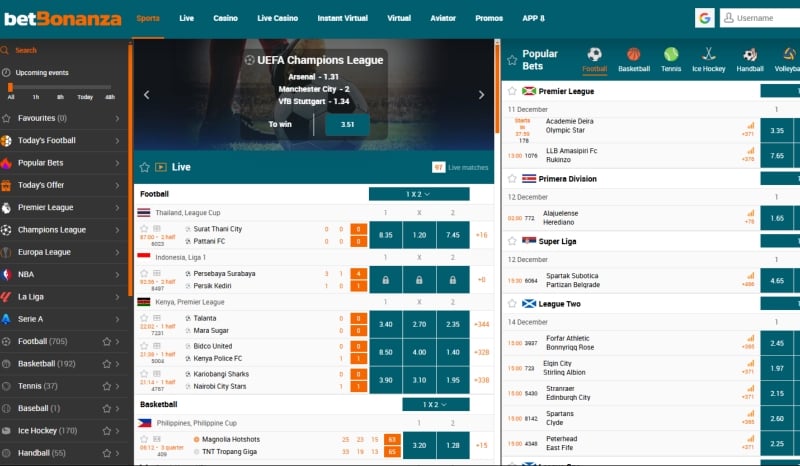The height and width of the screenshot is (466, 800).
Task: Star the Surat Thani City match
Action: click(144, 229)
